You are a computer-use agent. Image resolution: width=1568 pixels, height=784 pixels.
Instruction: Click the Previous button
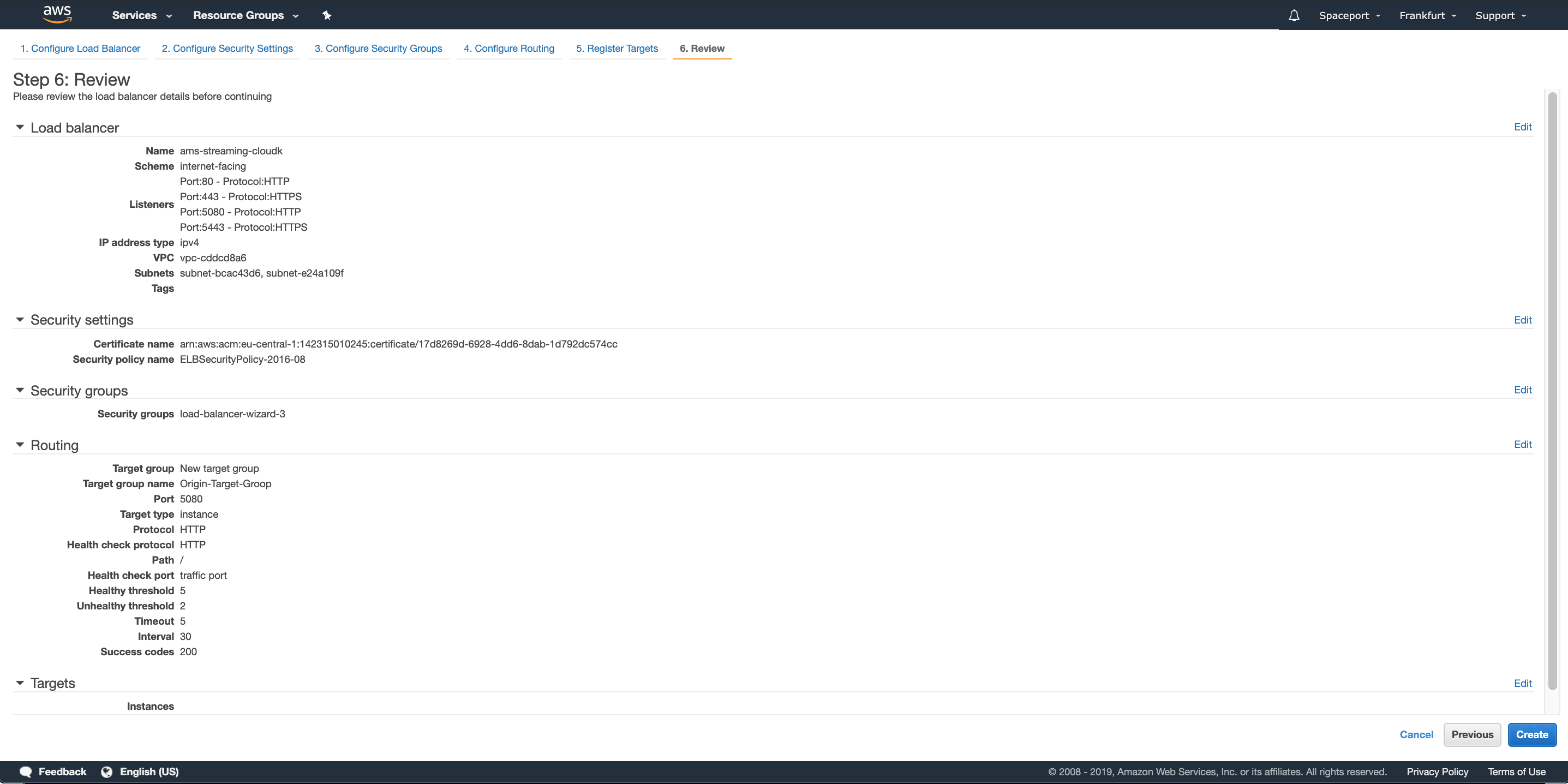[x=1472, y=735]
